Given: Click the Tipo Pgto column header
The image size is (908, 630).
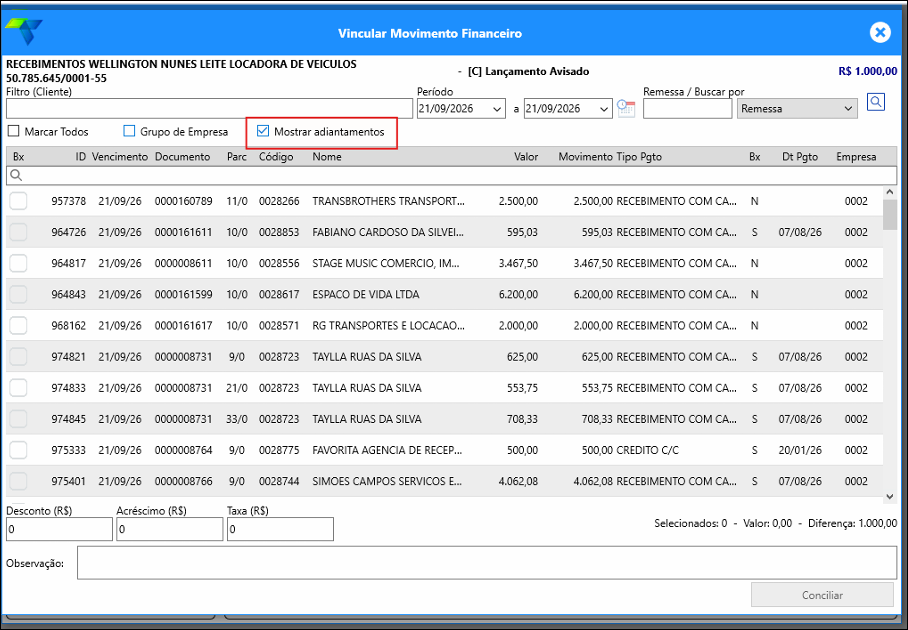Looking at the screenshot, I should (x=639, y=157).
